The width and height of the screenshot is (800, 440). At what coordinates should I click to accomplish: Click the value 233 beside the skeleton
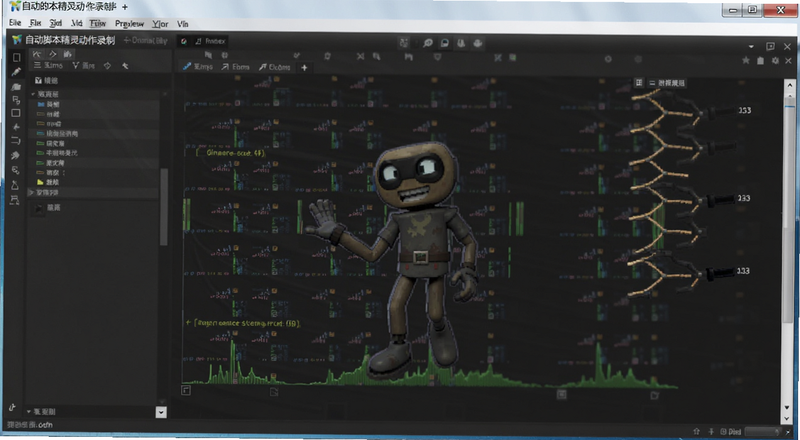pos(743,198)
